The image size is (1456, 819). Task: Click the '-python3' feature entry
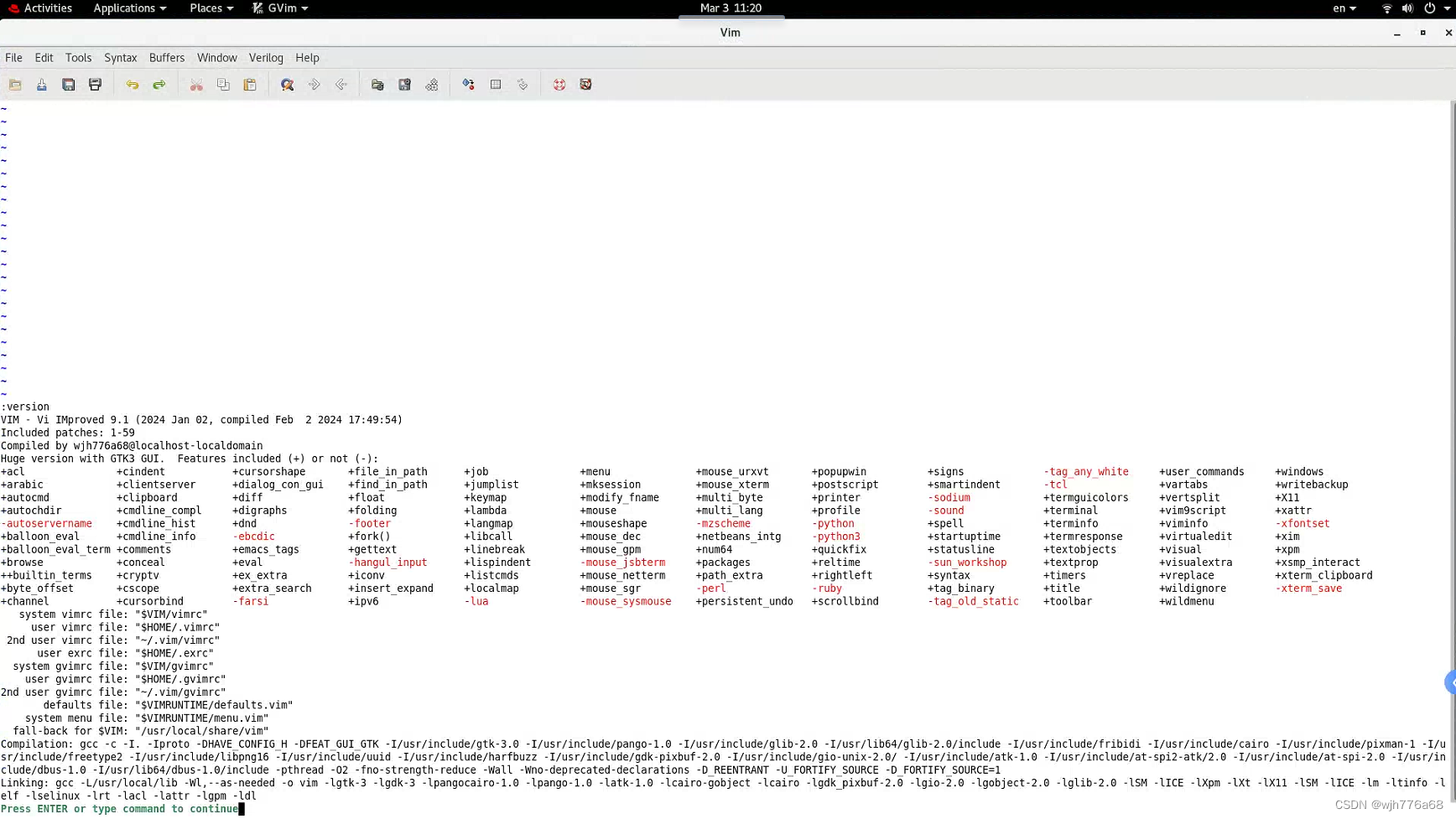coord(836,537)
